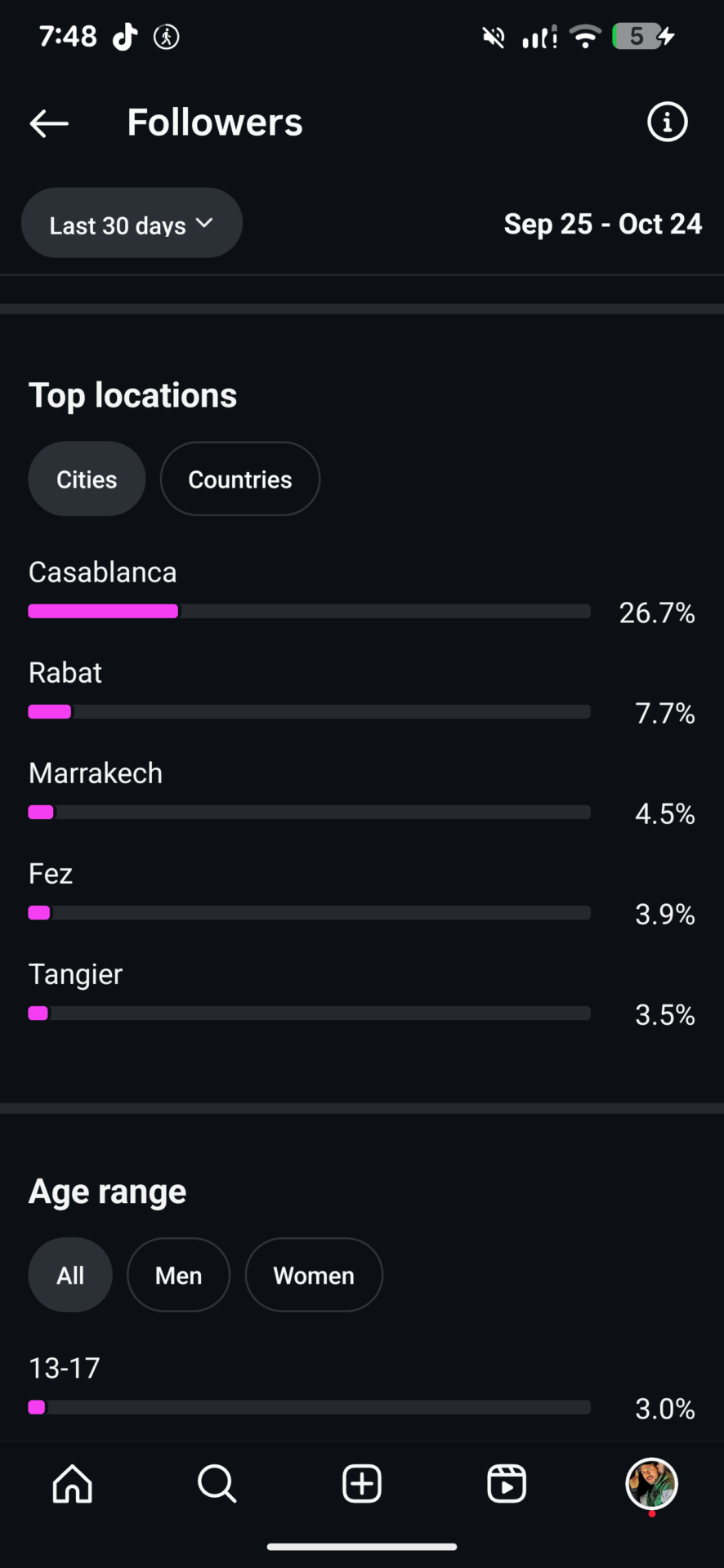Switch locations to Countries
The width and height of the screenshot is (724, 1568).
click(239, 479)
